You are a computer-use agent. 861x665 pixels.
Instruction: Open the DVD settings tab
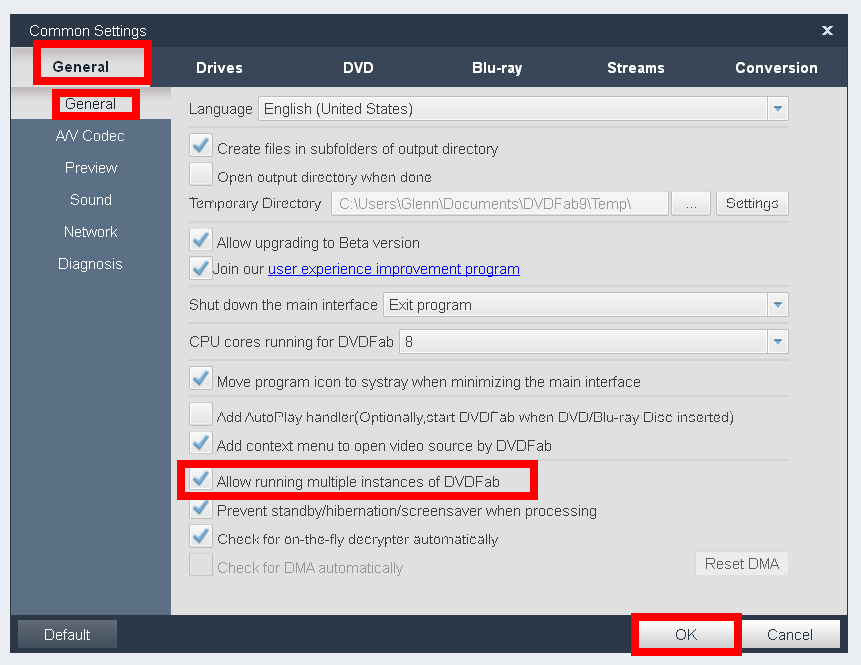tap(358, 68)
